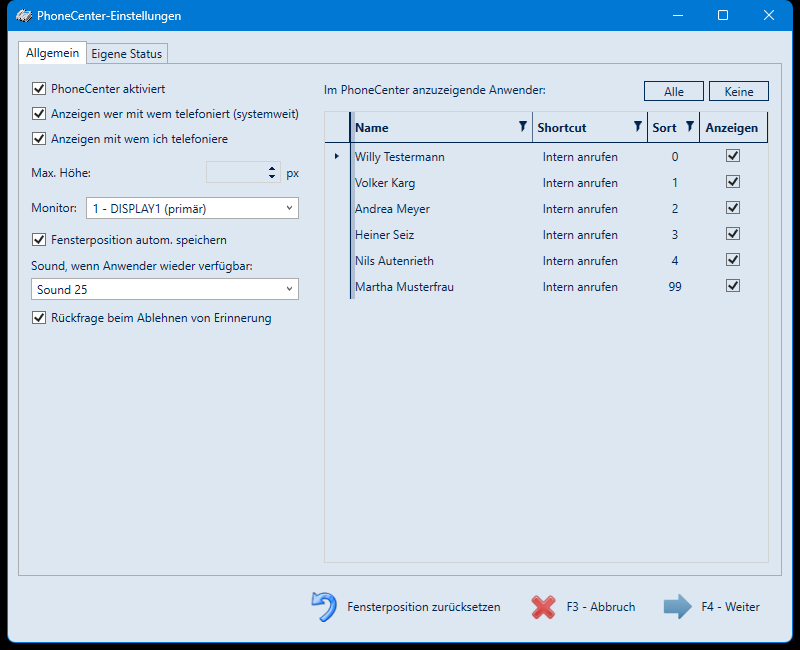Open the Name column filter icon
Screen dimensions: 800x650
point(522,127)
